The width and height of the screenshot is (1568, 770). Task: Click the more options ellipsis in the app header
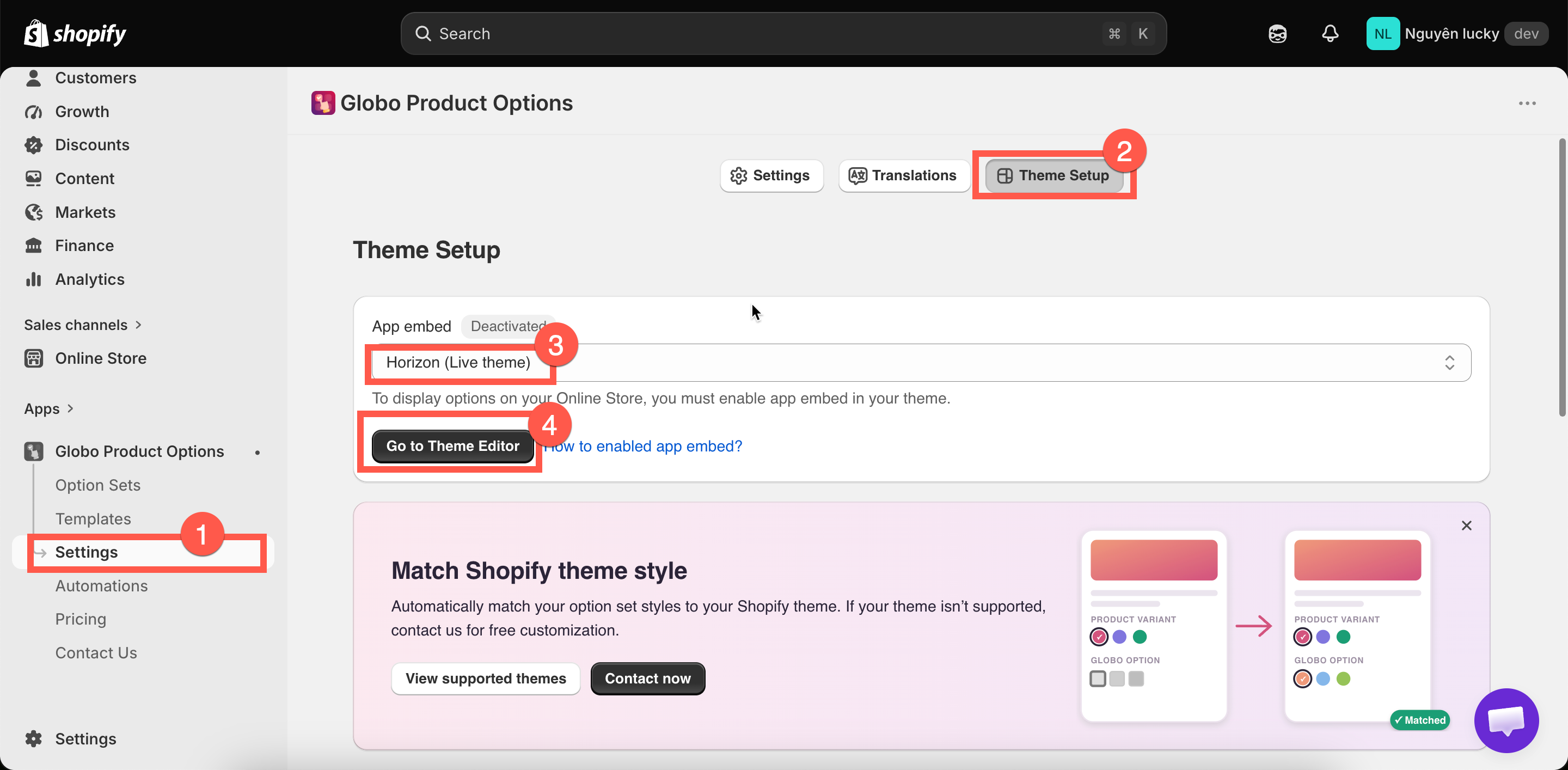(1527, 103)
